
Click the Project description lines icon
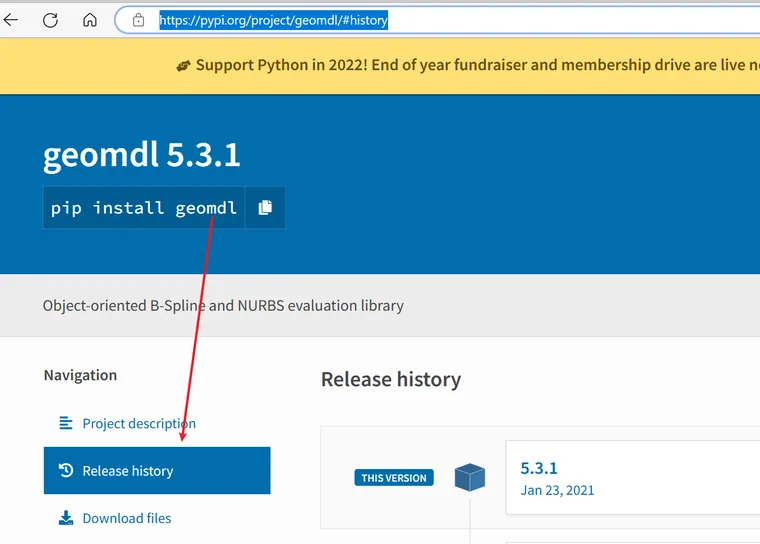pos(66,423)
